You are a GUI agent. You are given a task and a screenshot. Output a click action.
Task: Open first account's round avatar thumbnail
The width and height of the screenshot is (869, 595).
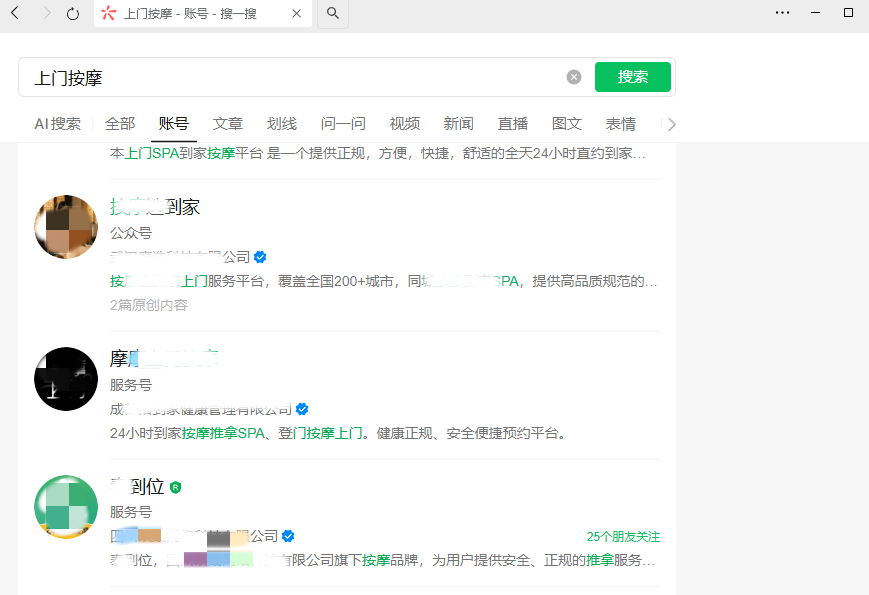point(66,227)
